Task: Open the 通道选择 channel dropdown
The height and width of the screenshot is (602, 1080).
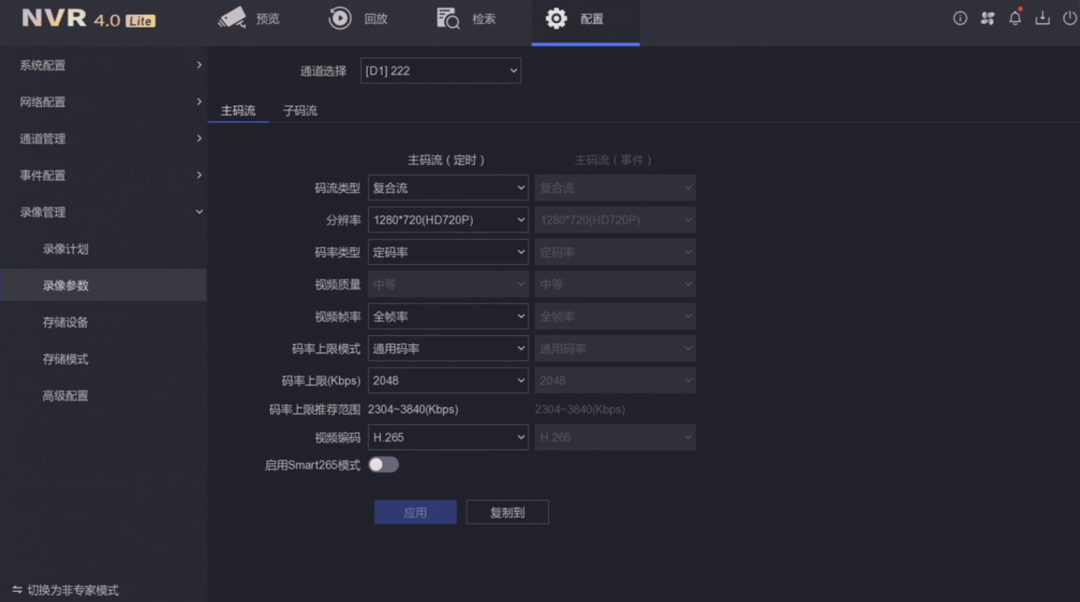Action: [x=440, y=71]
